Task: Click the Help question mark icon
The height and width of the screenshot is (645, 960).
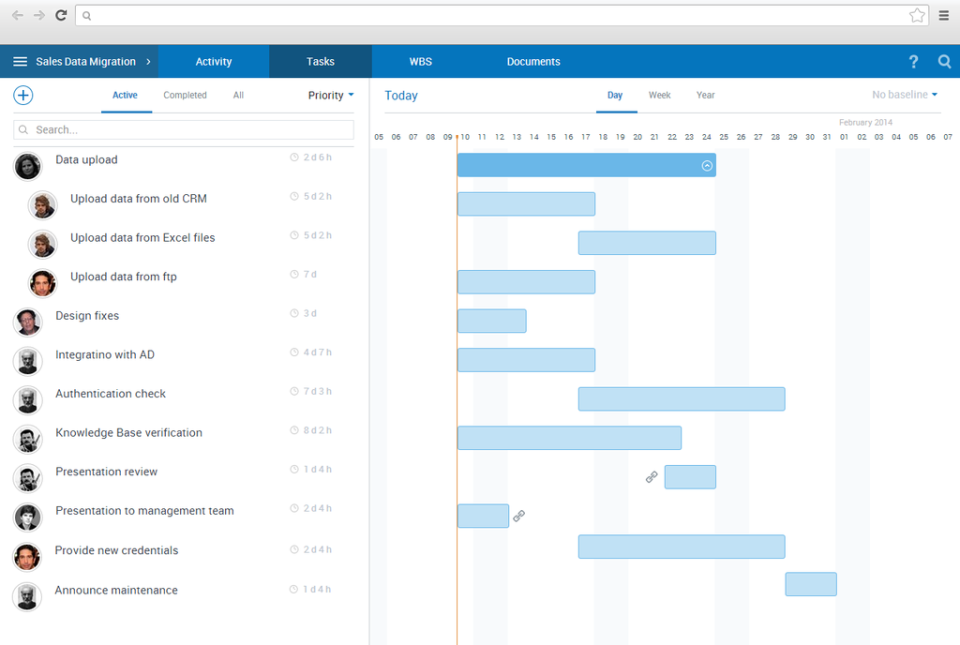Action: click(x=913, y=61)
